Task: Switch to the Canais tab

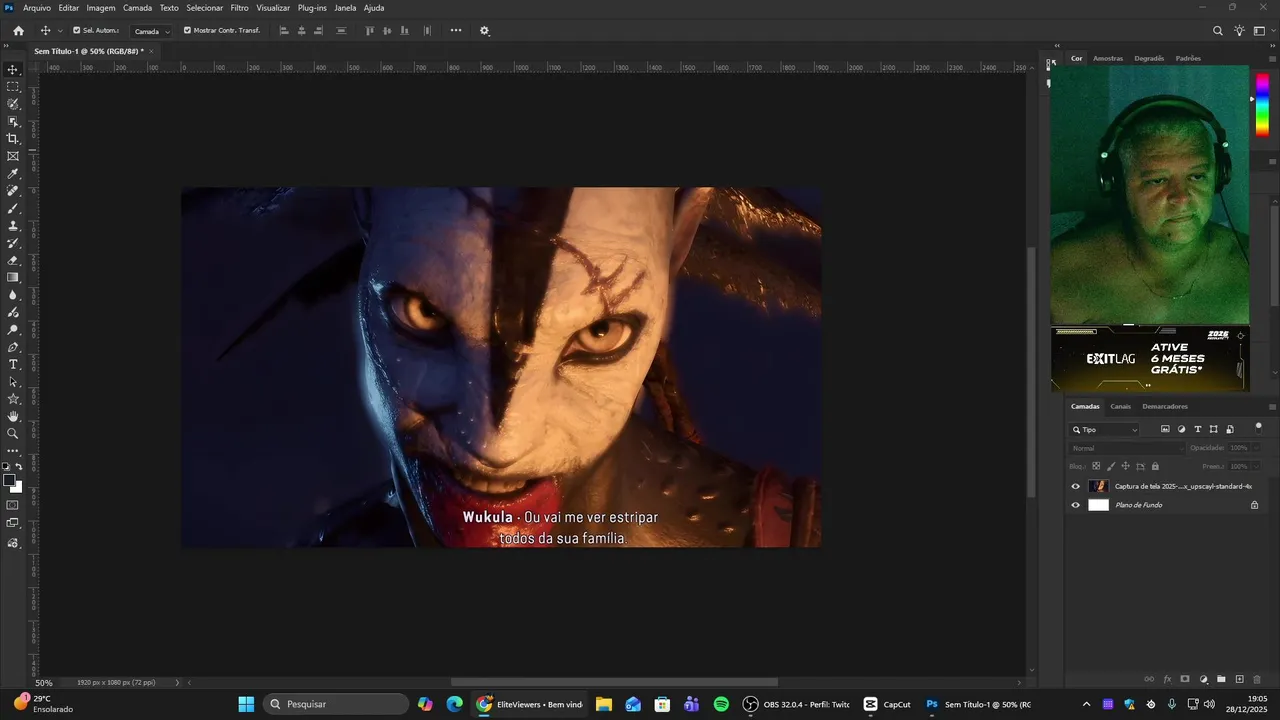Action: tap(1121, 406)
